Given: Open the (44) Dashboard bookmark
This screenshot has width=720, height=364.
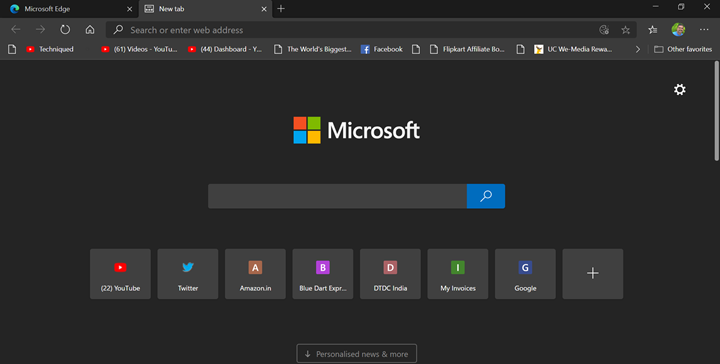Looking at the screenshot, I should tap(225, 49).
